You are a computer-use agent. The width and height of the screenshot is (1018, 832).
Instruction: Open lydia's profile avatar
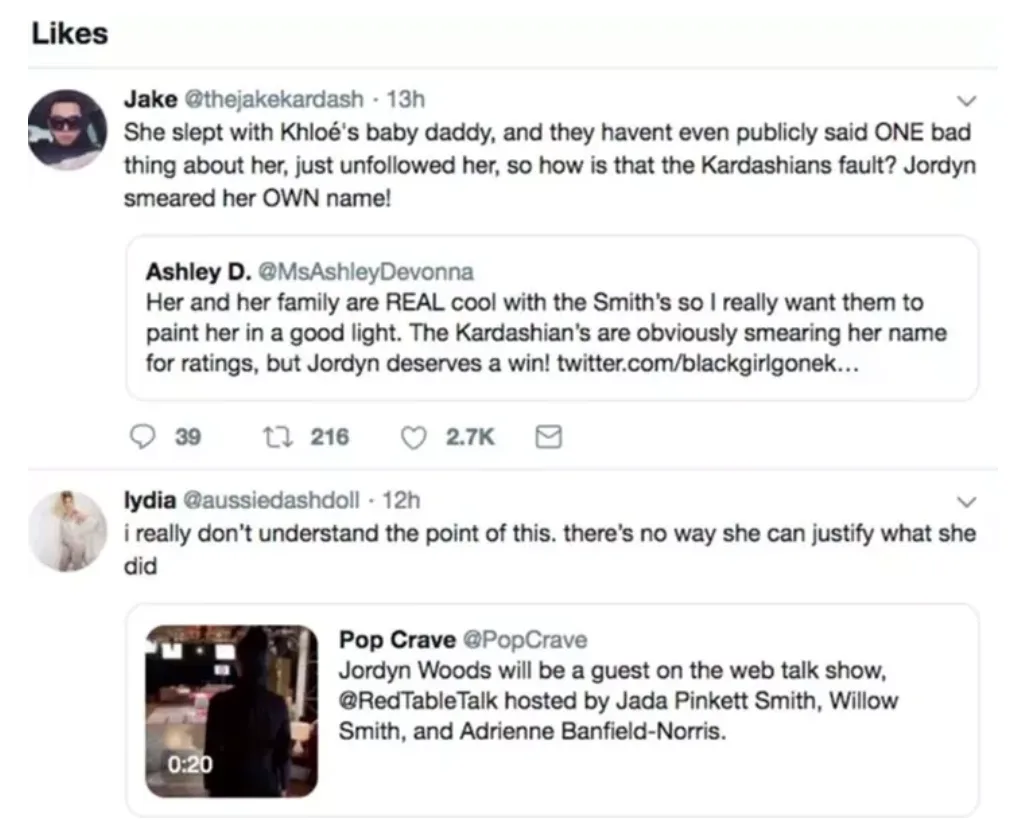68,531
